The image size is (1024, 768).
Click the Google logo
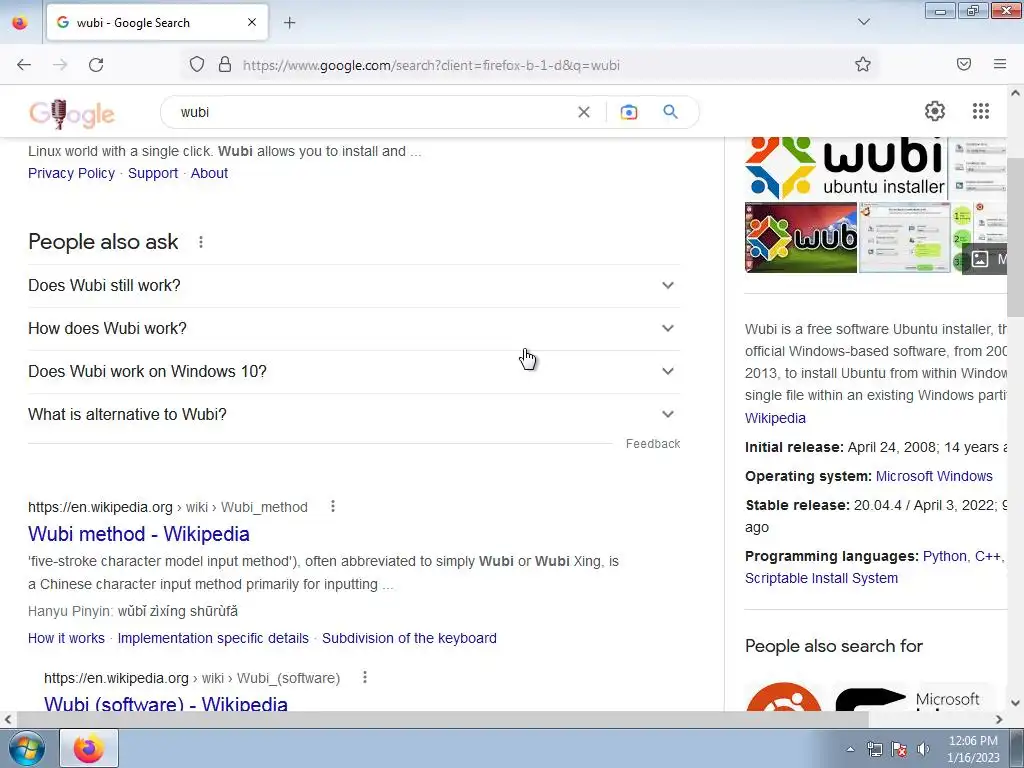pos(72,113)
